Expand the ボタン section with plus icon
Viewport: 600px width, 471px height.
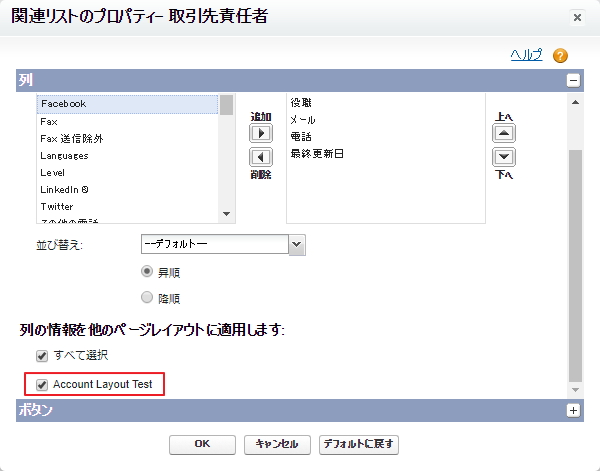[573, 410]
